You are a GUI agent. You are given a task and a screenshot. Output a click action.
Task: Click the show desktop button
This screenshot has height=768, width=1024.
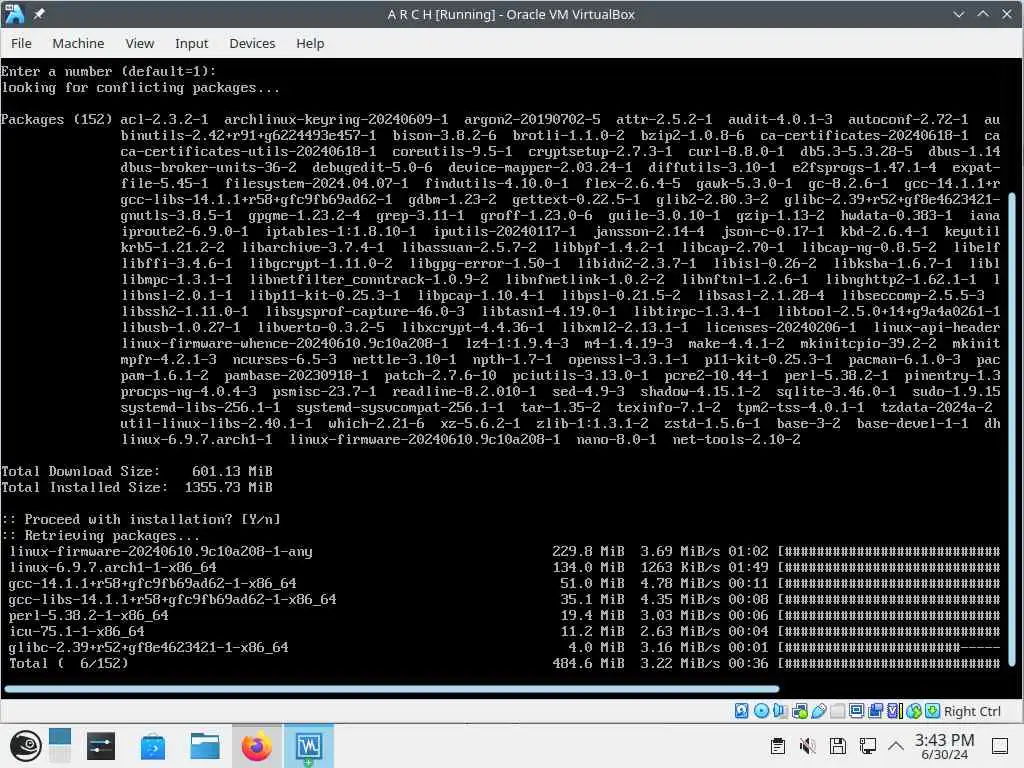point(1000,746)
